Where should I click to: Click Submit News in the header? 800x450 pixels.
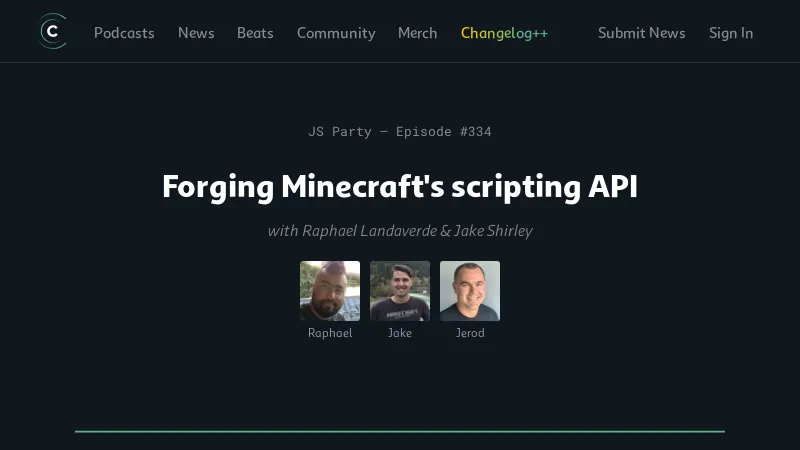[x=641, y=33]
